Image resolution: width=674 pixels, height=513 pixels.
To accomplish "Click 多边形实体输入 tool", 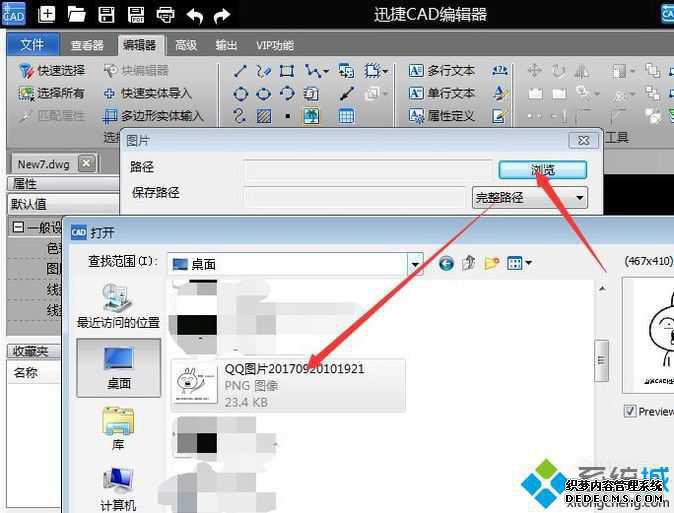I will (153, 115).
